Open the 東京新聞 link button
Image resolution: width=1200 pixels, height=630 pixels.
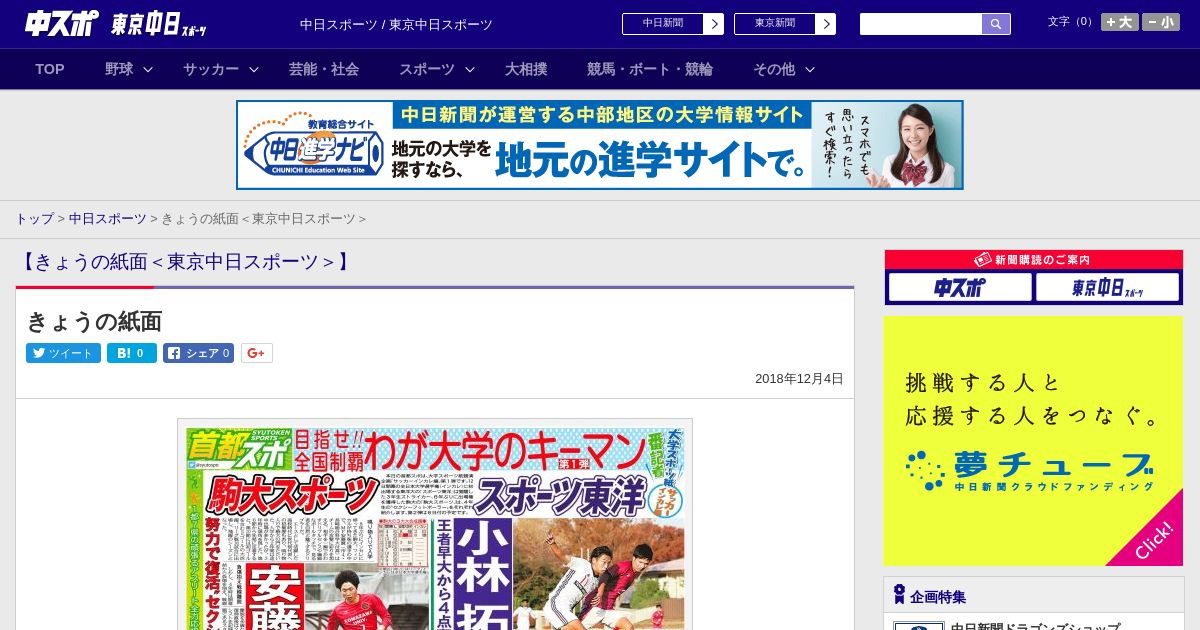785,24
